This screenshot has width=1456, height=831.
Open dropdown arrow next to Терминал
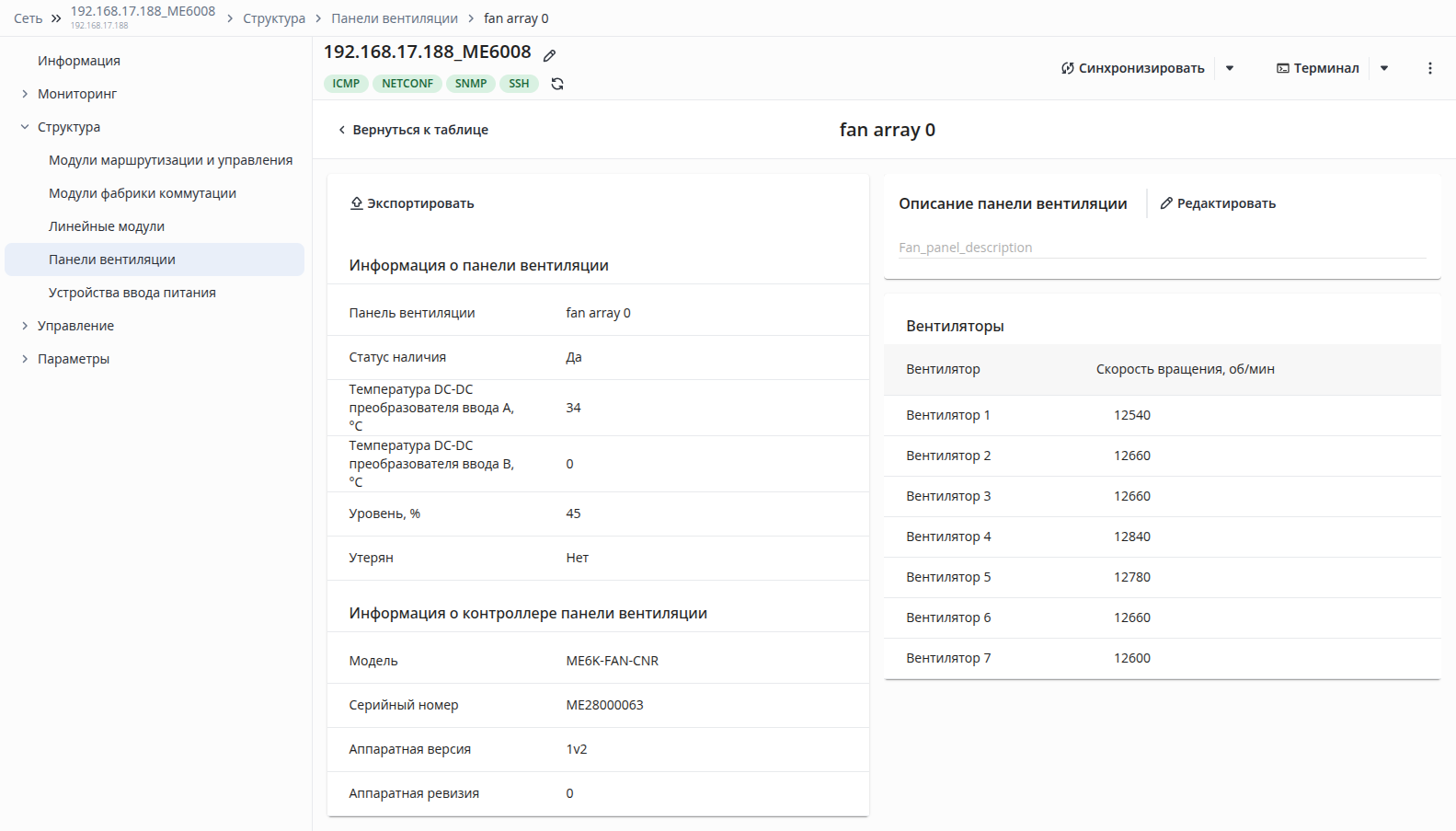pyautogui.click(x=1384, y=68)
